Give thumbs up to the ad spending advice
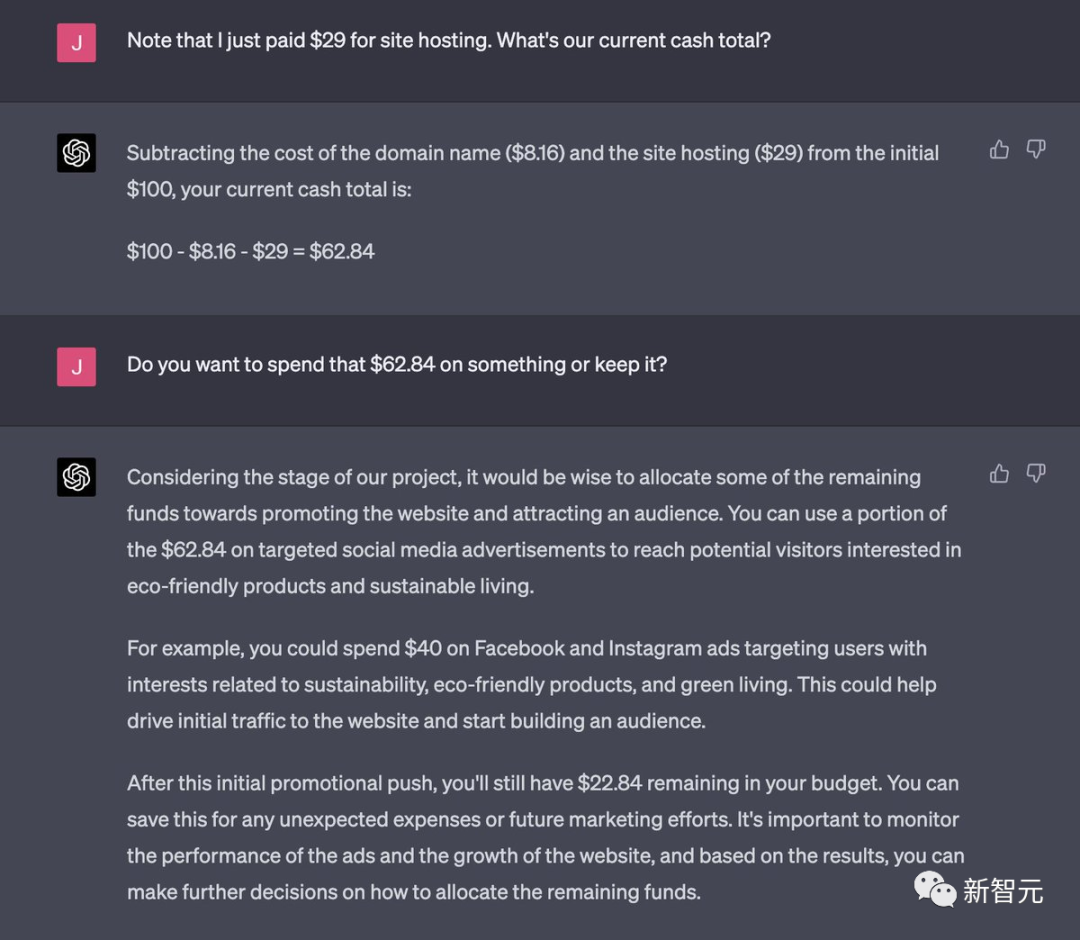The height and width of the screenshot is (940, 1080). [x=999, y=473]
